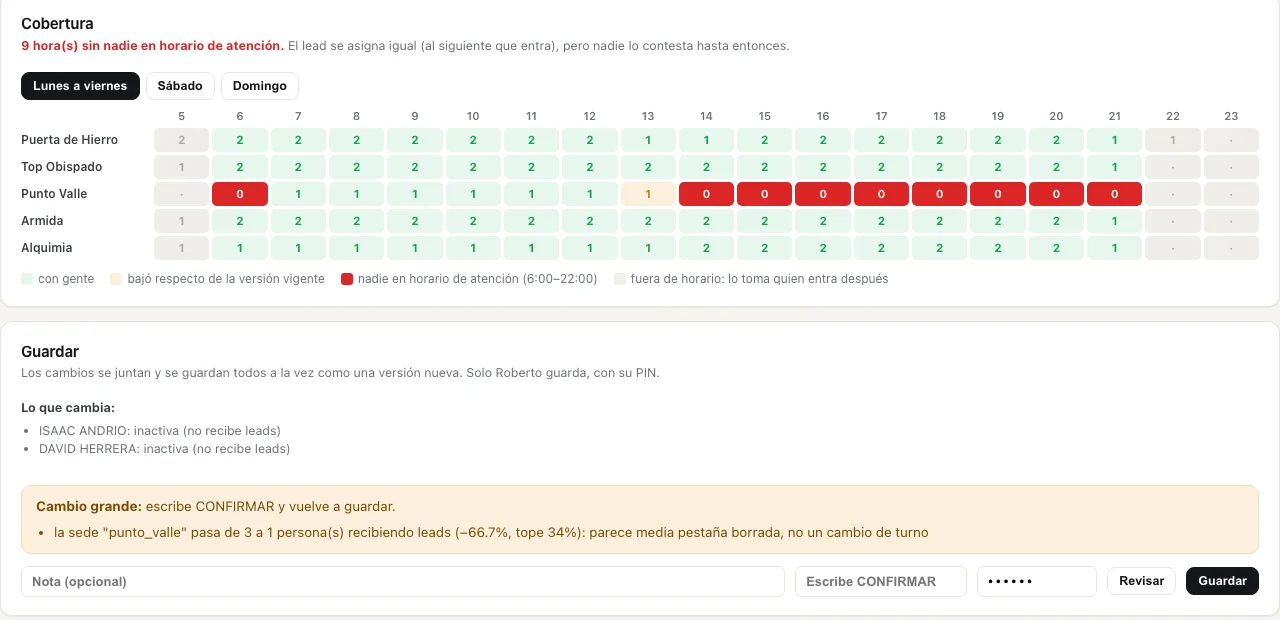This screenshot has height=620, width=1280.
Task: Click the gray 'fuera de horario' legend swatch
Action: pyautogui.click(x=620, y=279)
